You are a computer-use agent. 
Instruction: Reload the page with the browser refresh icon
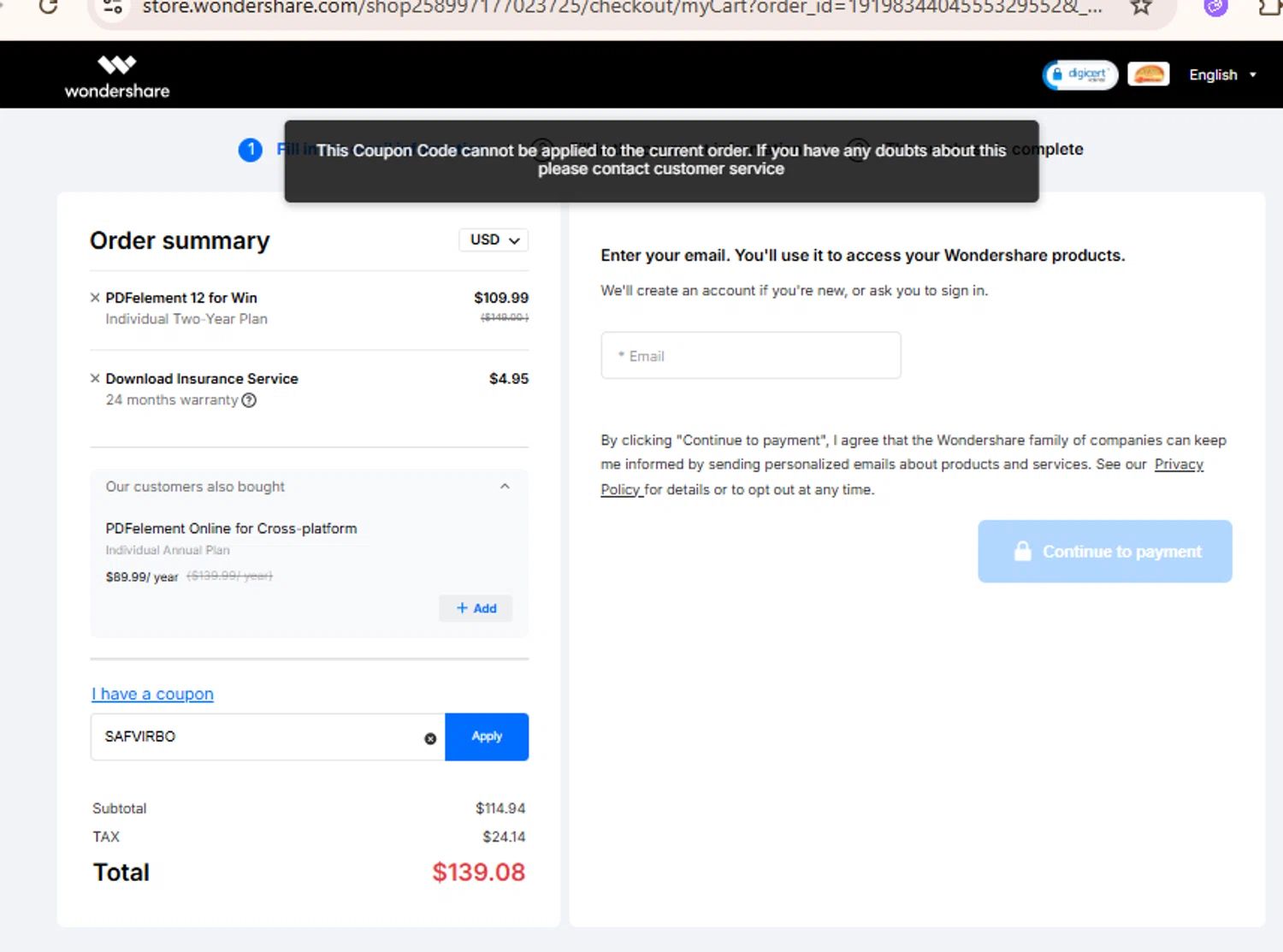(49, 7)
